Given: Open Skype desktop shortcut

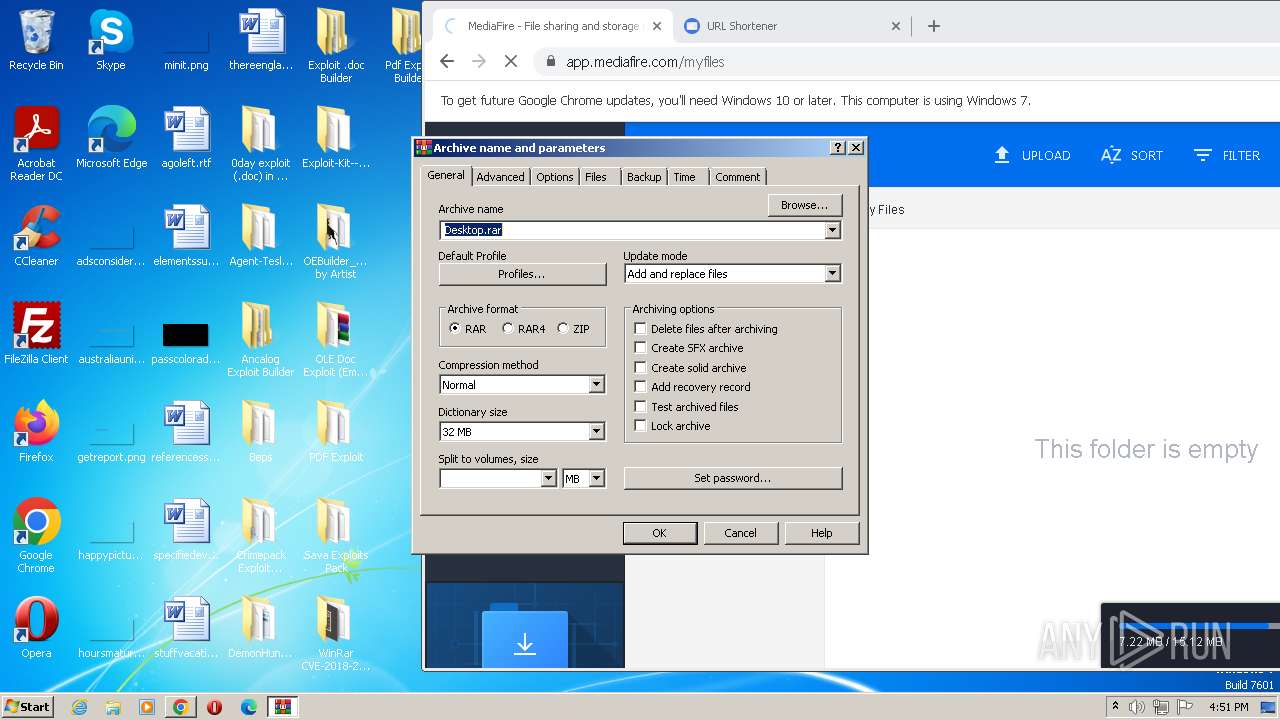Looking at the screenshot, I should click(110, 40).
